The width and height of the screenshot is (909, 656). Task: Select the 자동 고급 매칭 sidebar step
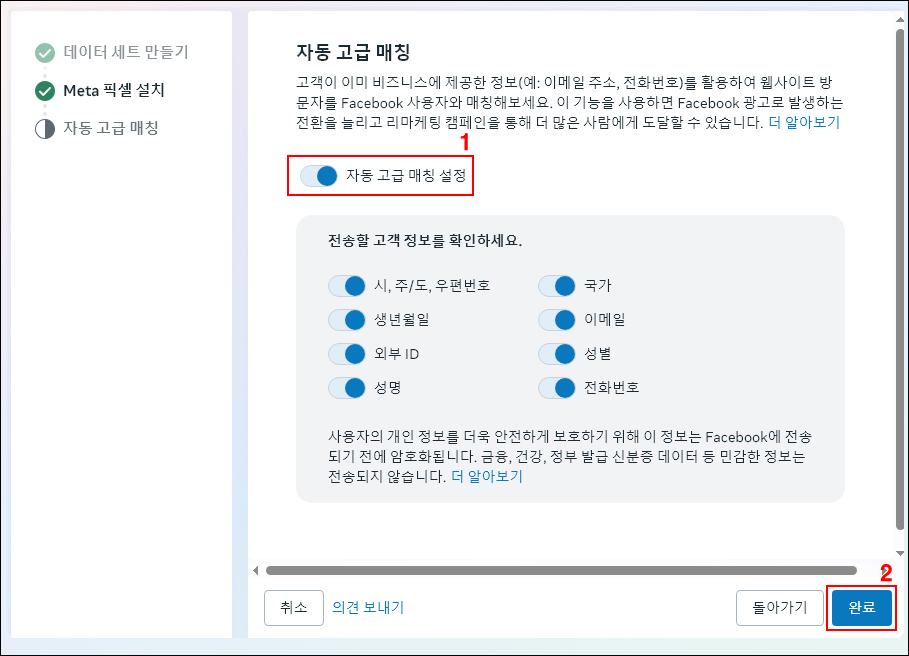111,129
